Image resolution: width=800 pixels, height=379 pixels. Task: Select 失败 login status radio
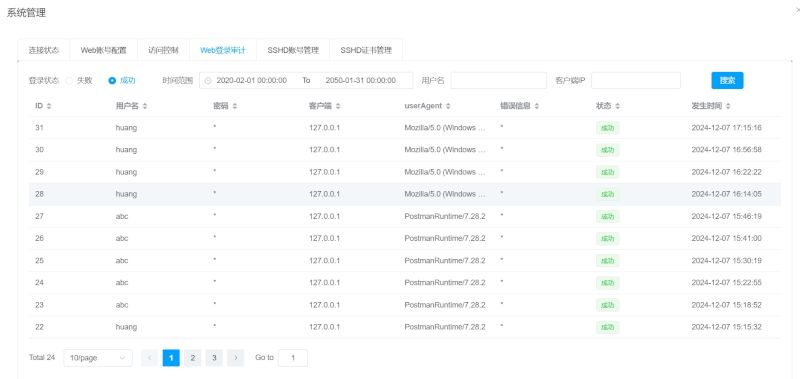pos(69,81)
